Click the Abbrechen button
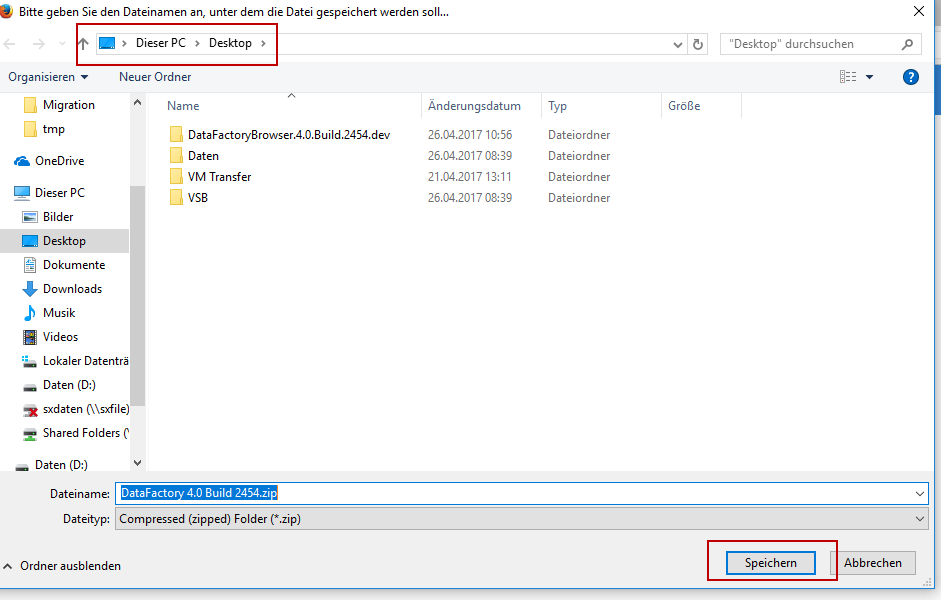Viewport: 941px width, 600px height. tap(872, 563)
